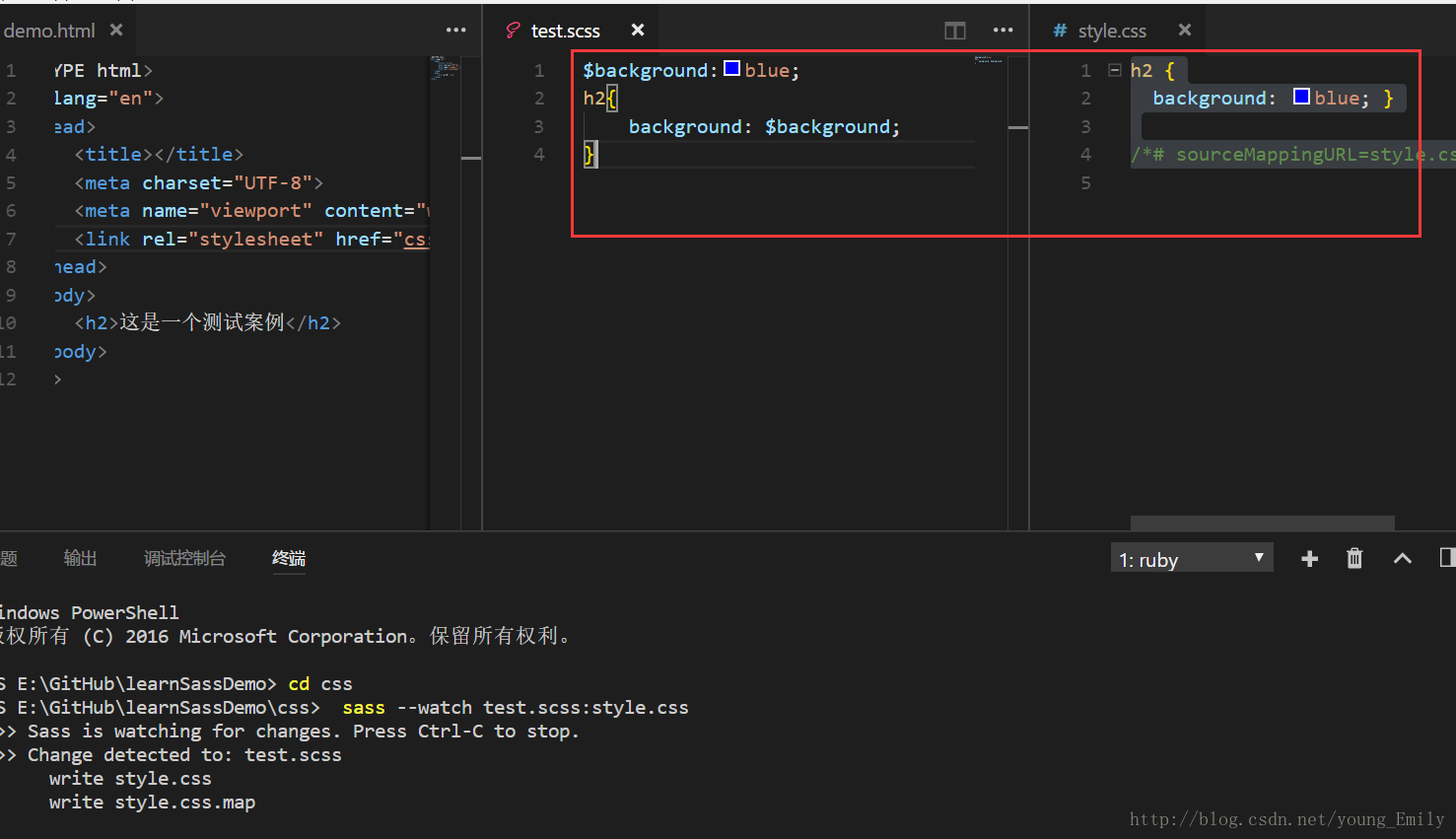The image size is (1456, 839).
Task: Open color picker for blue in test.scss
Action: (731, 68)
